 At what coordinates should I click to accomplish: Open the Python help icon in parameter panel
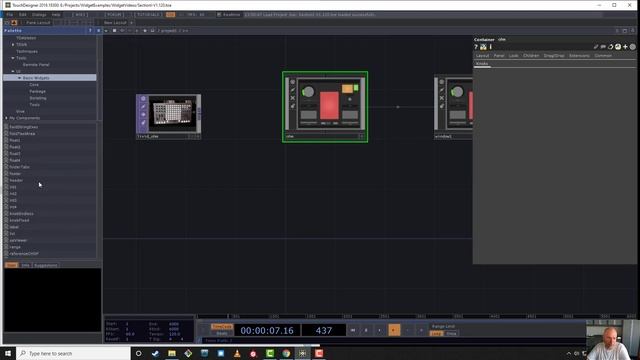[x=483, y=47]
